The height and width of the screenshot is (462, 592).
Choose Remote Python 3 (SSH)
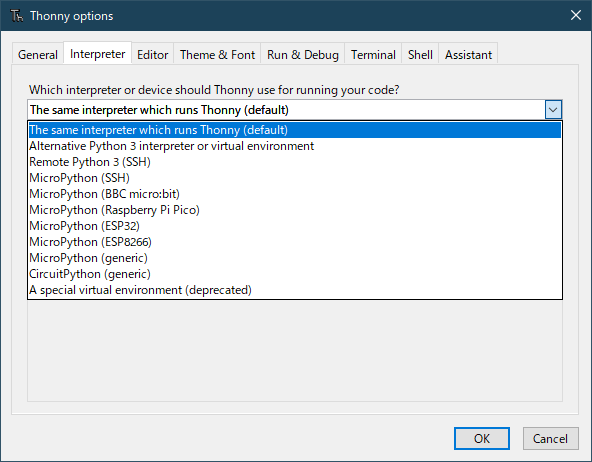(295, 162)
